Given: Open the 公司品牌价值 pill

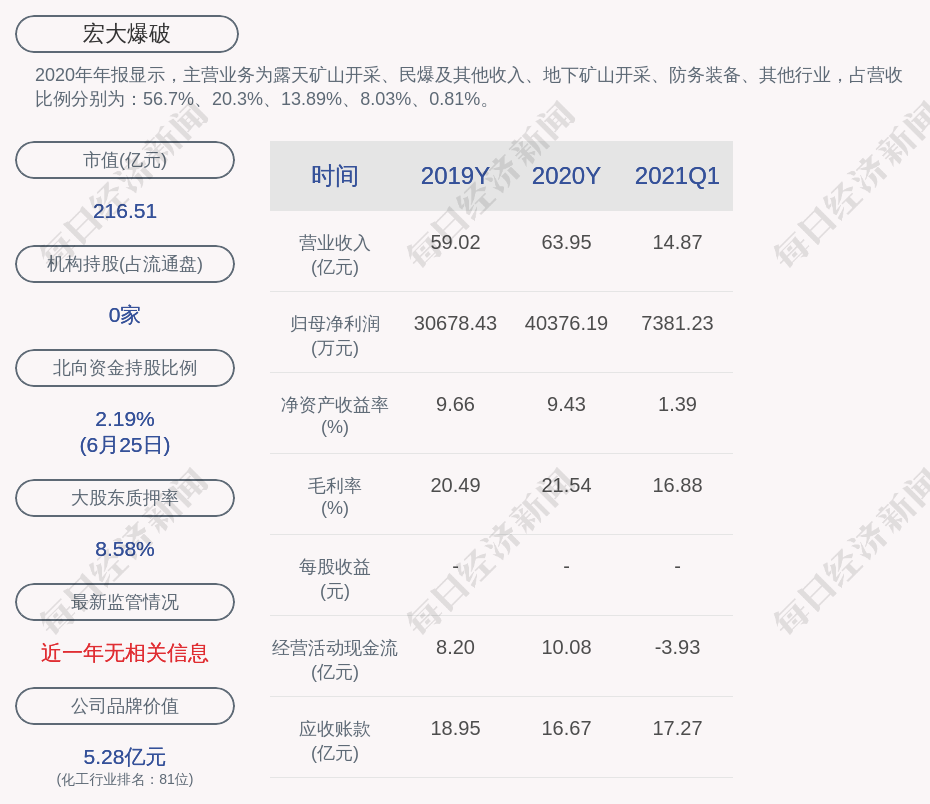Looking at the screenshot, I should [125, 706].
